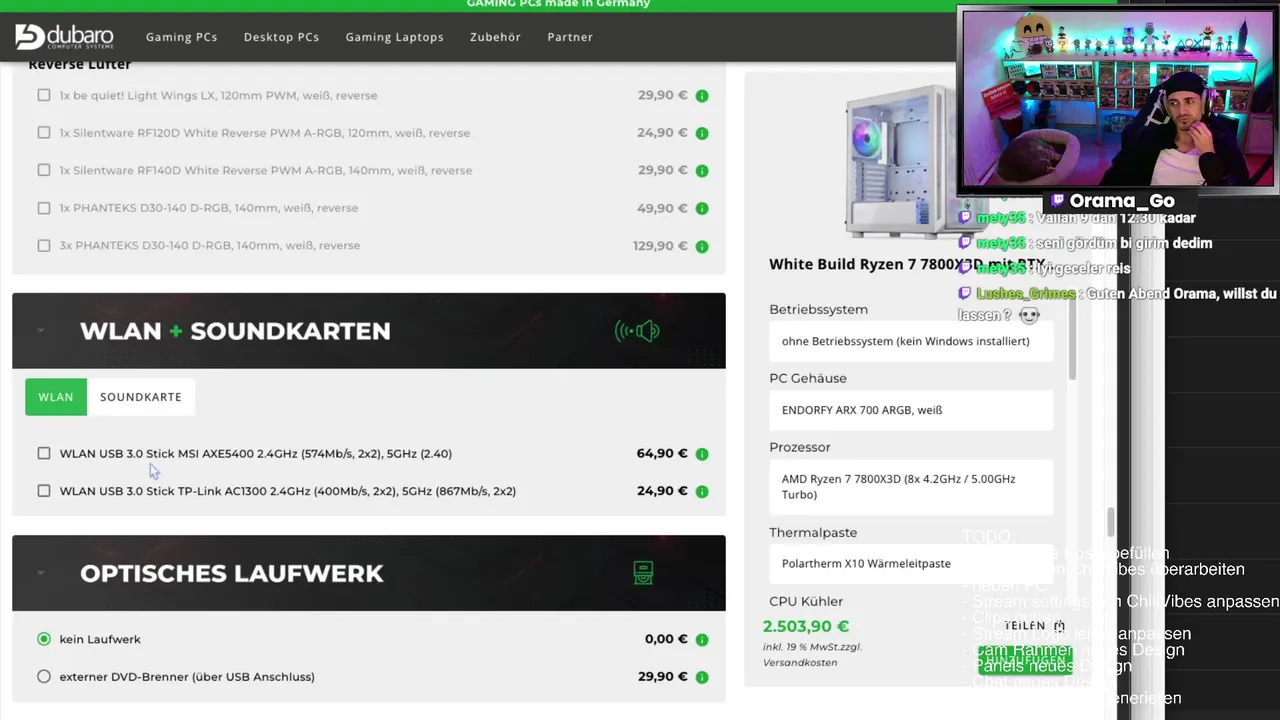Click the Thermalpaste label
The height and width of the screenshot is (720, 1280).
813,533
